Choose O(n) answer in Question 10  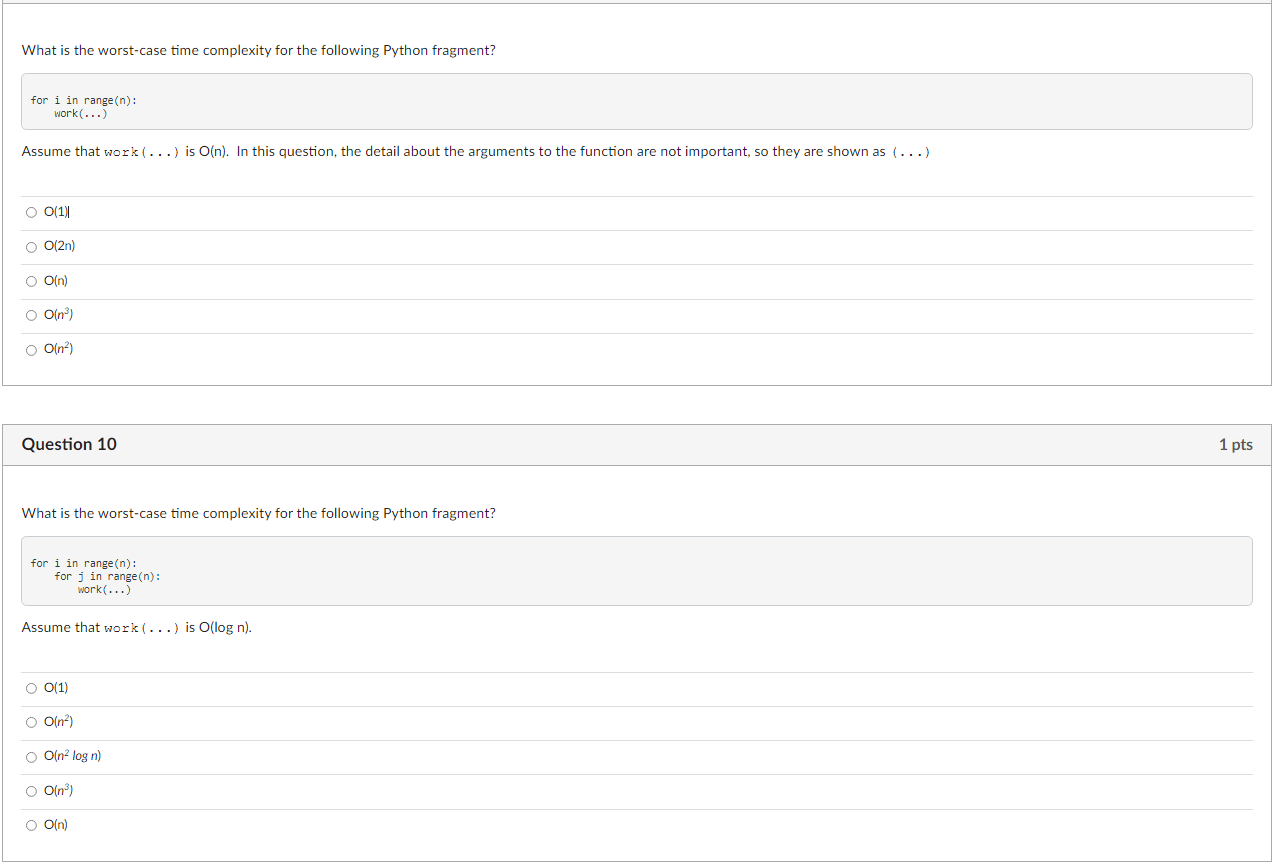(x=31, y=824)
